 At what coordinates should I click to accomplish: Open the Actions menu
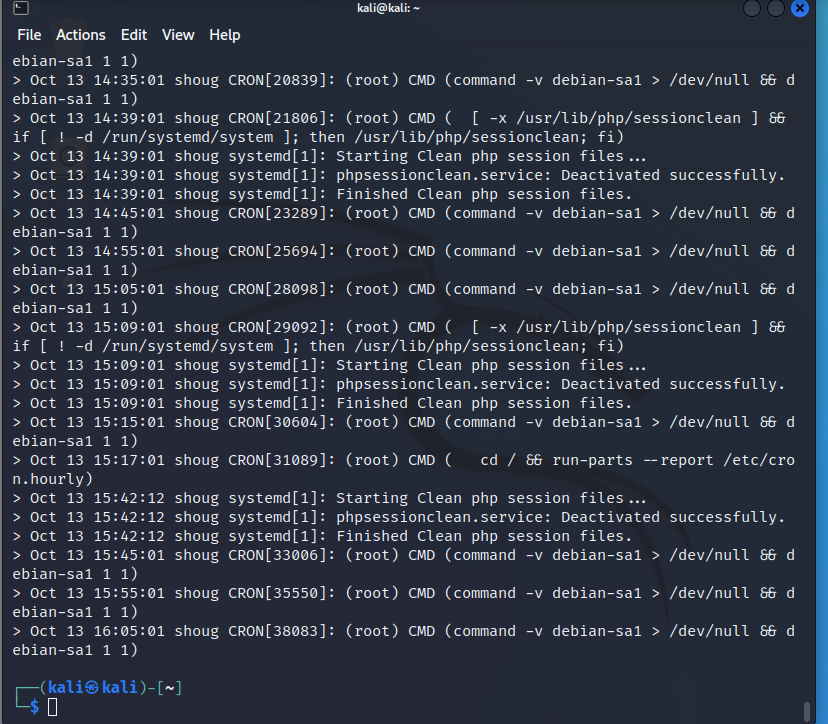coord(80,35)
